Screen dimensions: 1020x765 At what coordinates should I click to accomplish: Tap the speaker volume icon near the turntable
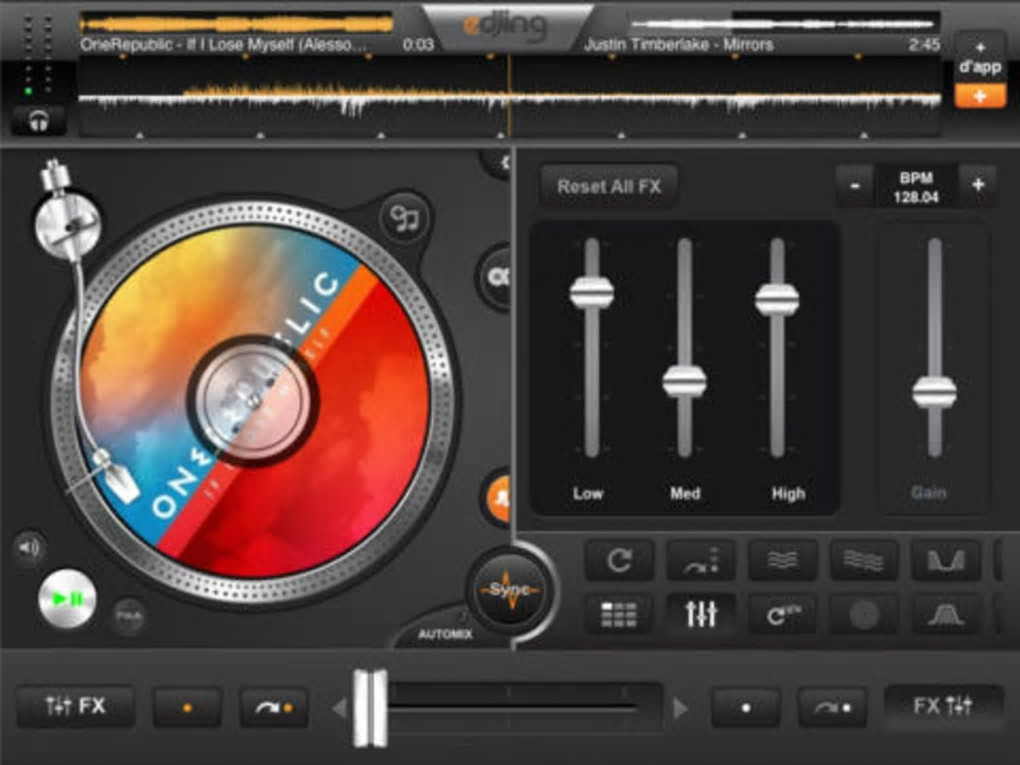(x=29, y=547)
